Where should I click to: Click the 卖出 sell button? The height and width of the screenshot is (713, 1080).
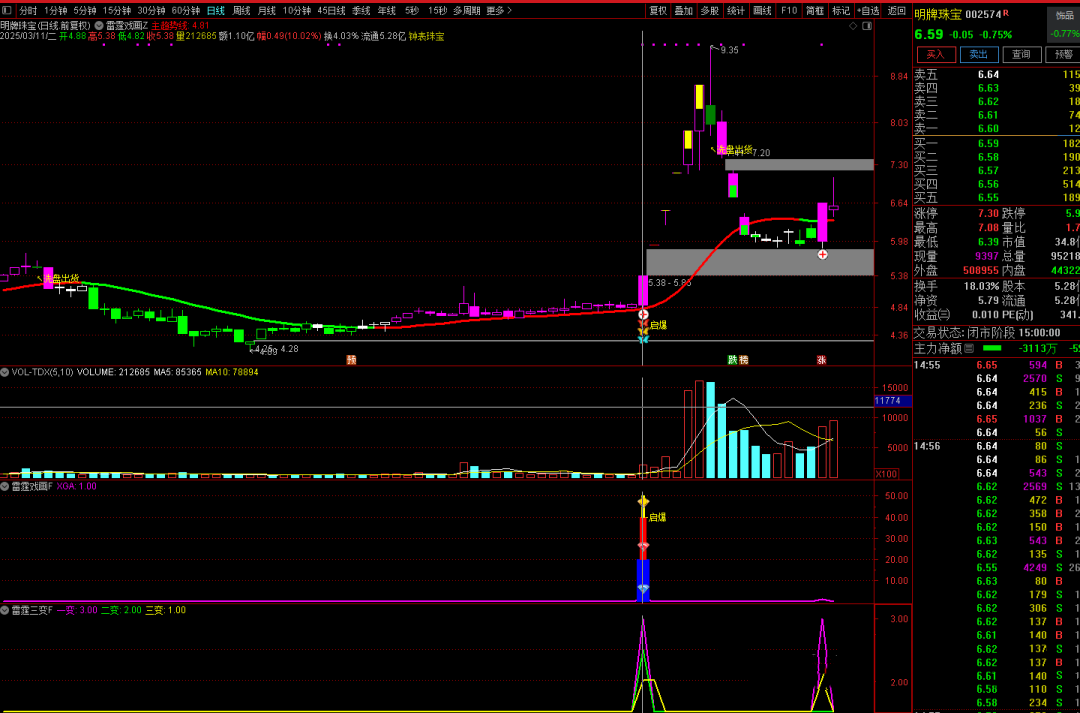pos(977,55)
